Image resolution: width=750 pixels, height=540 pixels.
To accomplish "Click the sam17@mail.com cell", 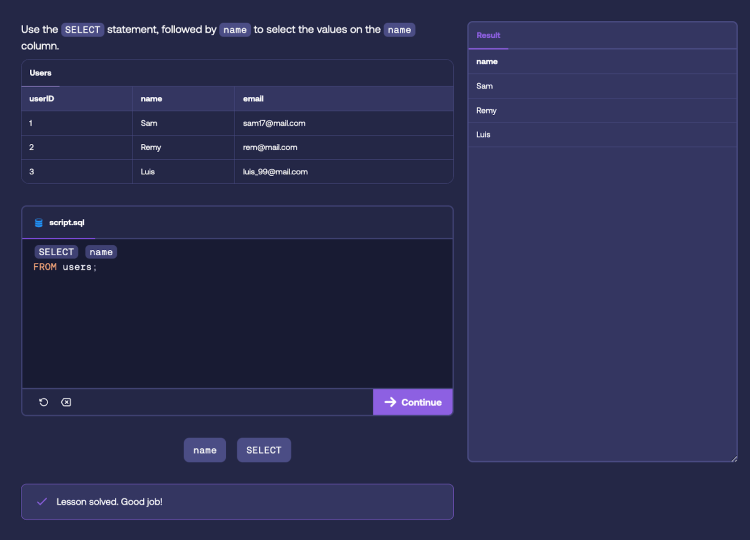I will [x=274, y=123].
